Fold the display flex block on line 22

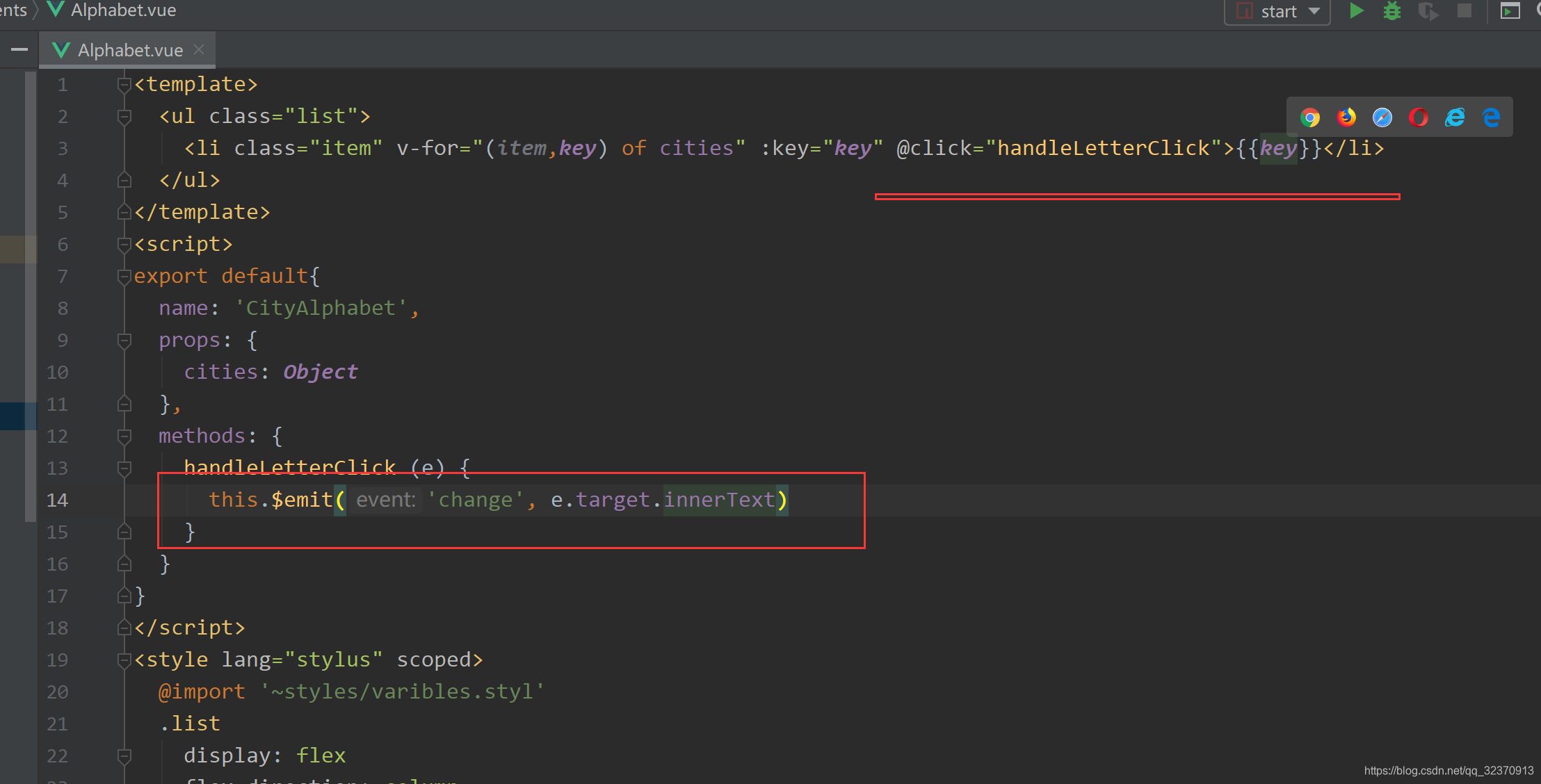pyautogui.click(x=124, y=756)
